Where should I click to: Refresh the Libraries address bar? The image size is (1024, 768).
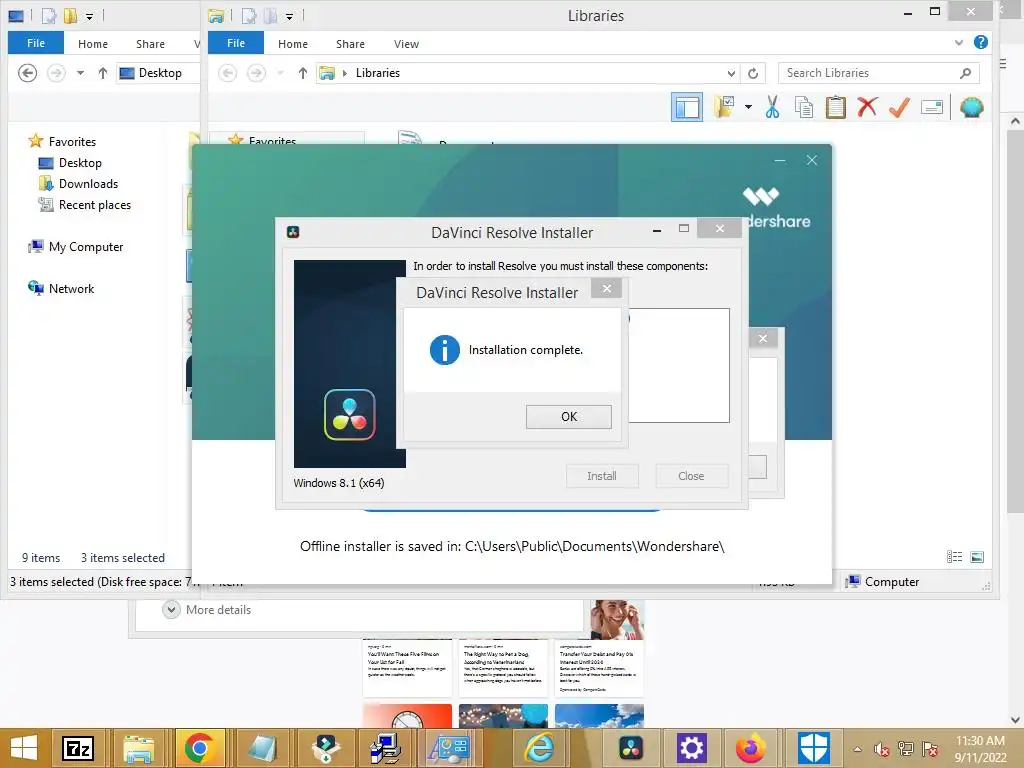[753, 73]
